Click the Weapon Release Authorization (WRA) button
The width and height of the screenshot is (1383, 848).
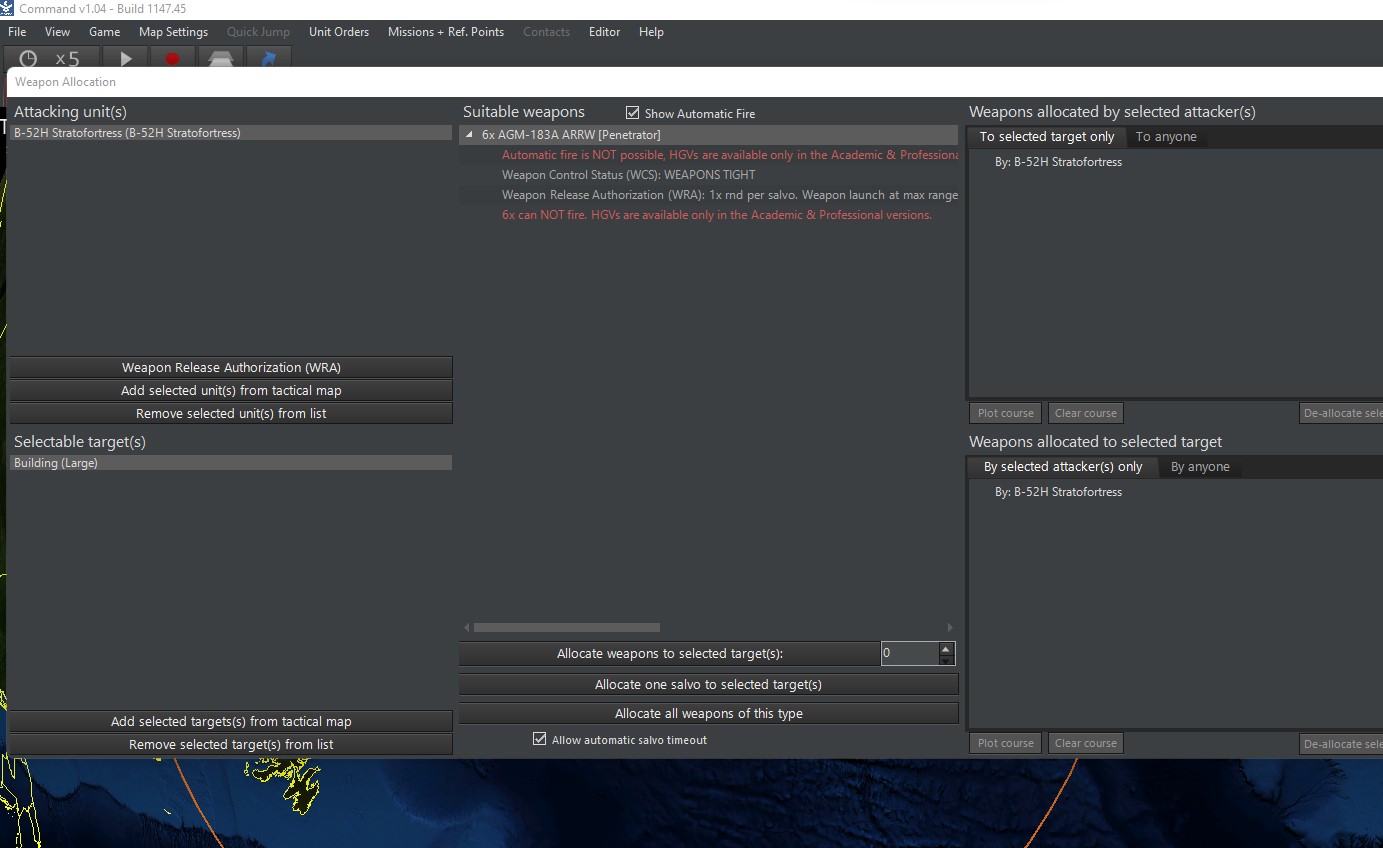pyautogui.click(x=230, y=367)
